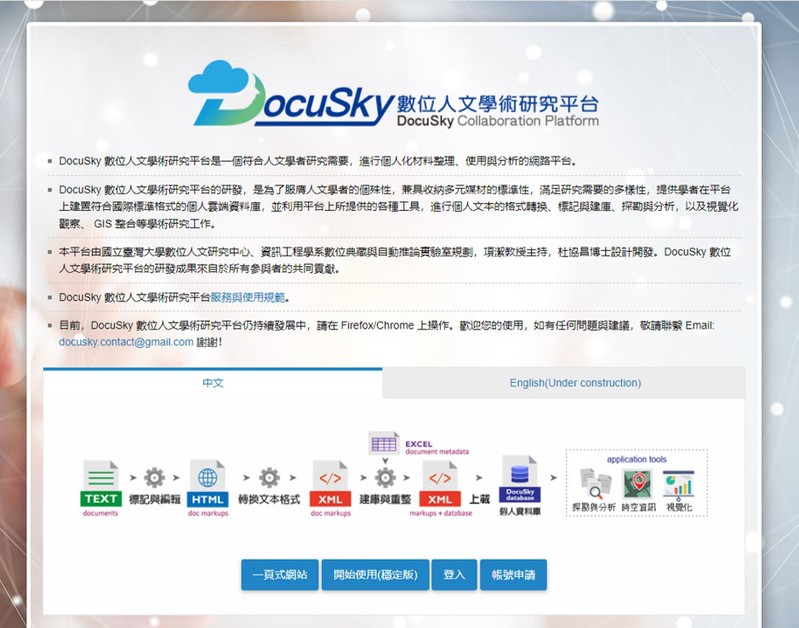Click the HTML doc markups icon
799x628 pixels.
[208, 481]
